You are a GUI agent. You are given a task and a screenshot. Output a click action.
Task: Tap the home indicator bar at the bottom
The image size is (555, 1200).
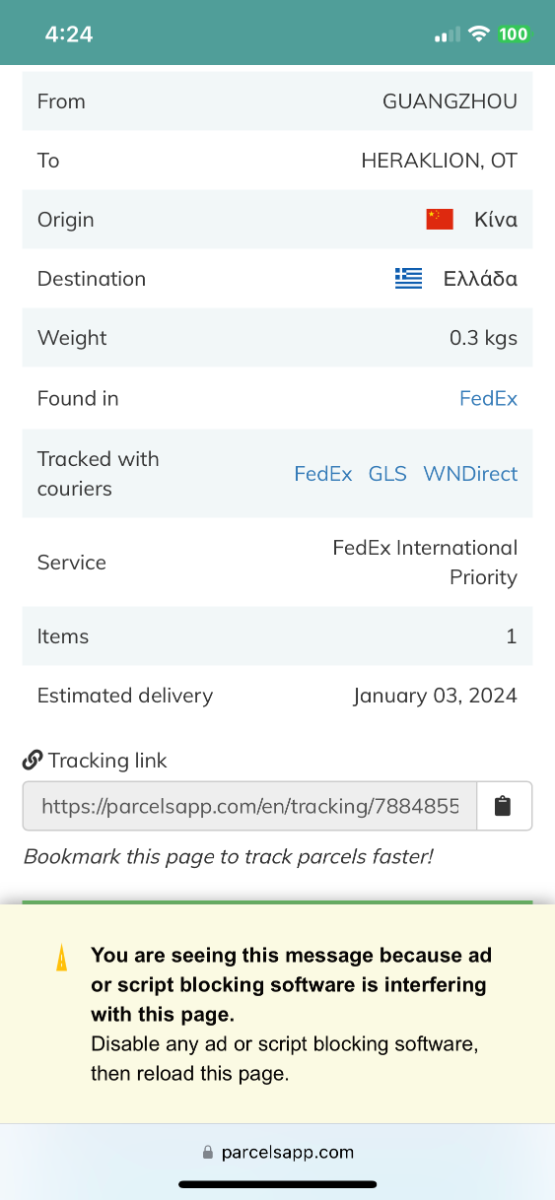tap(277, 1185)
